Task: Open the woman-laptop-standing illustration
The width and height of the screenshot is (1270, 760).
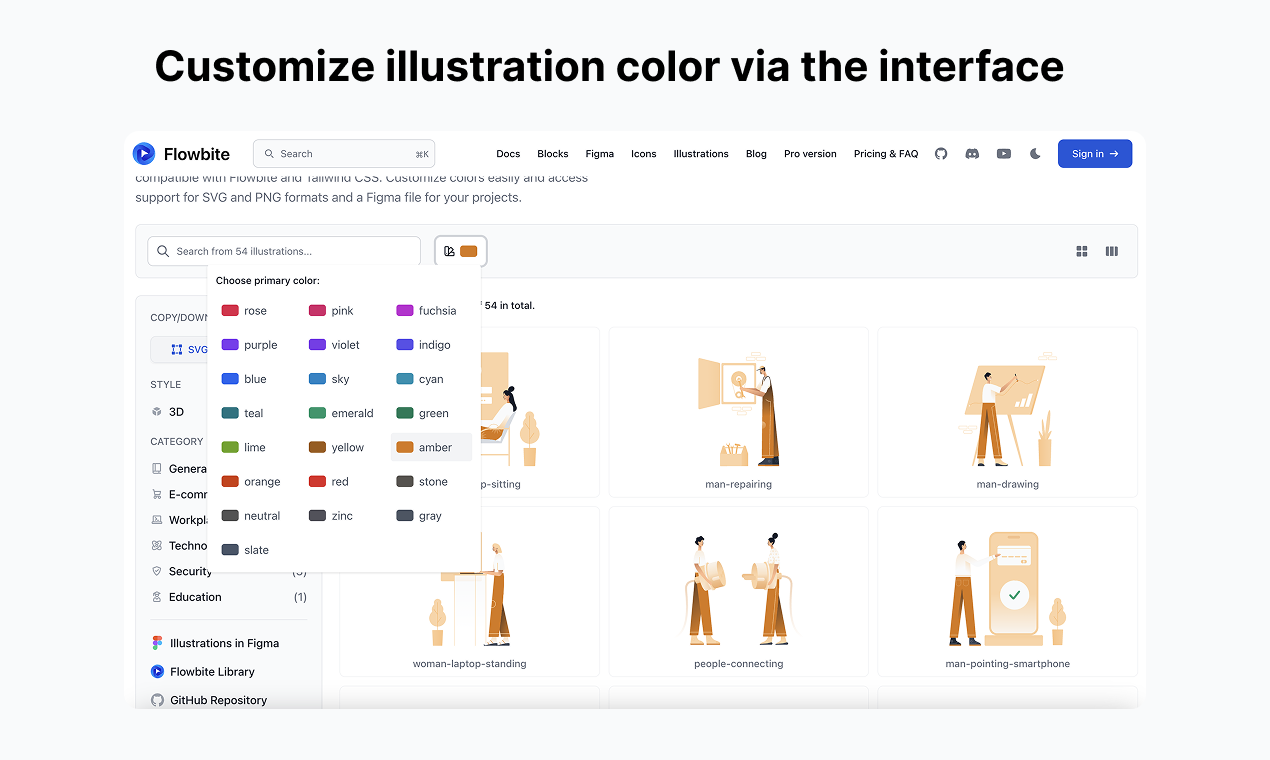Action: click(x=469, y=591)
